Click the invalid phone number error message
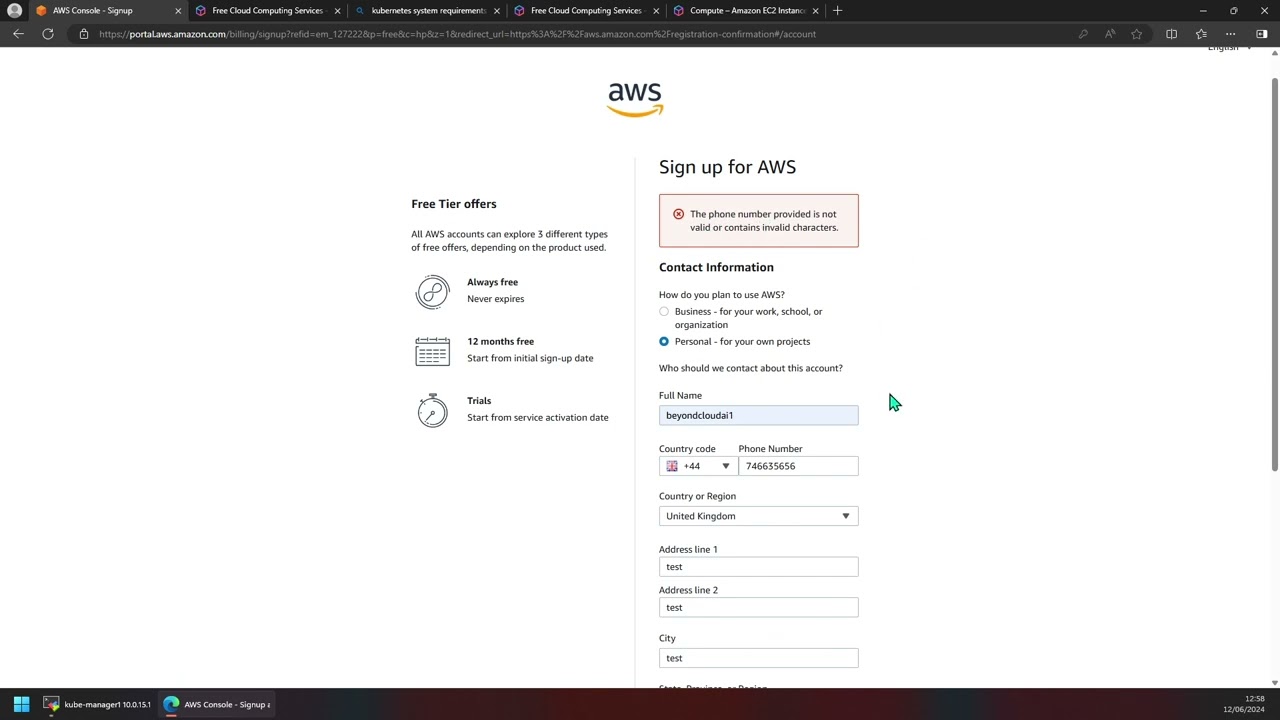The height and width of the screenshot is (720, 1280). coord(764,221)
